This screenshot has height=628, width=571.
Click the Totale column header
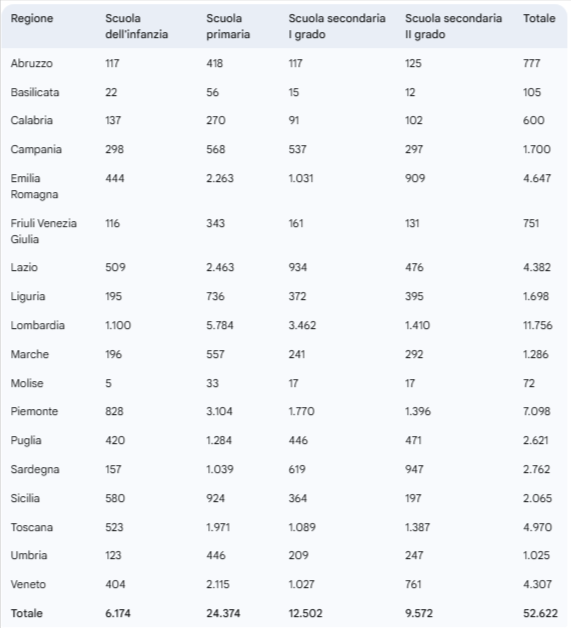539,18
